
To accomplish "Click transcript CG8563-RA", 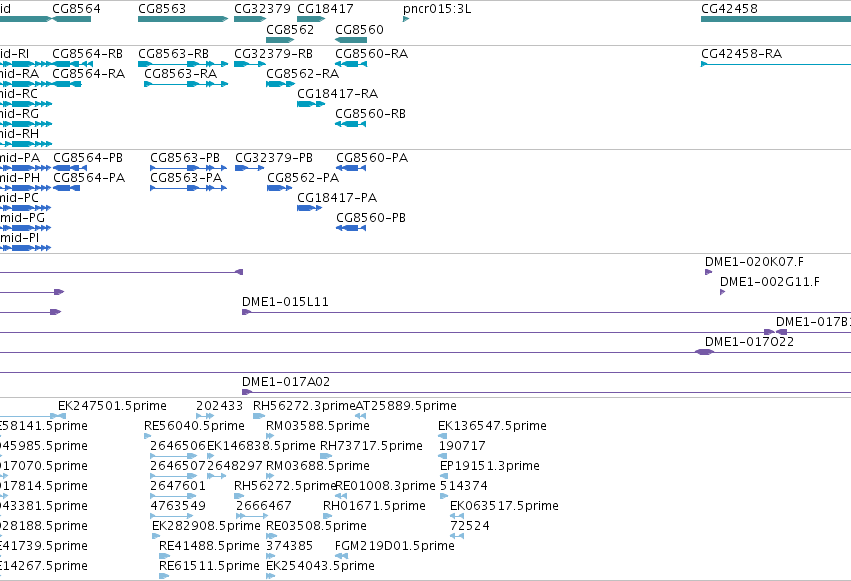I will (186, 84).
